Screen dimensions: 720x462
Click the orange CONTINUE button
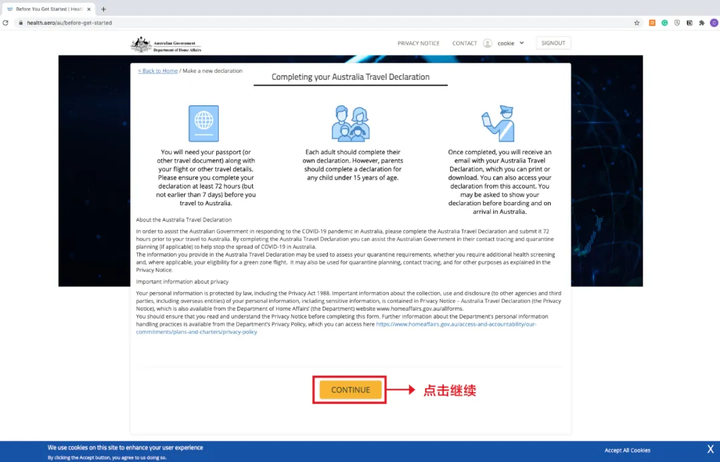pos(350,389)
